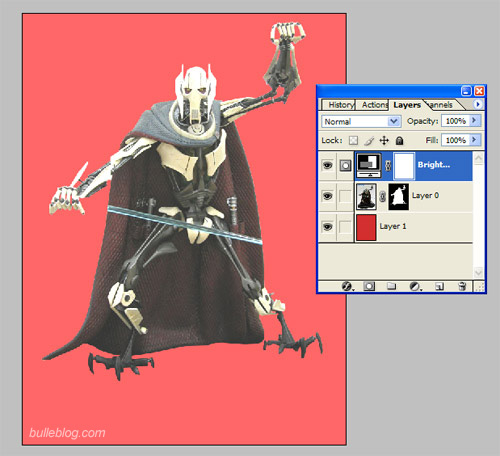Open the blend mode Normal dropdown

tap(361, 121)
